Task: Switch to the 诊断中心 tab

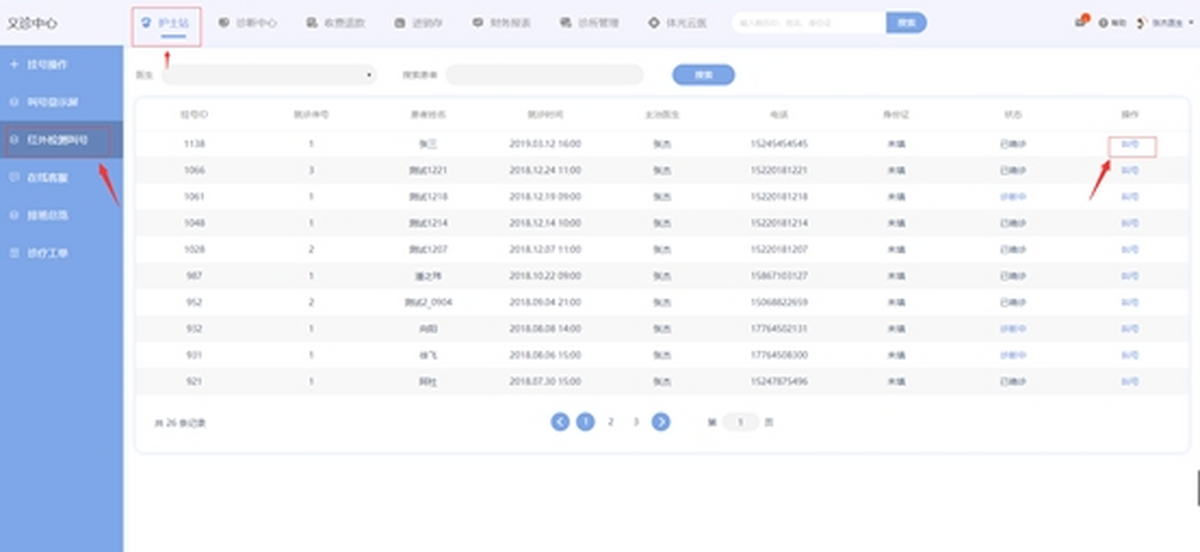Action: point(248,22)
